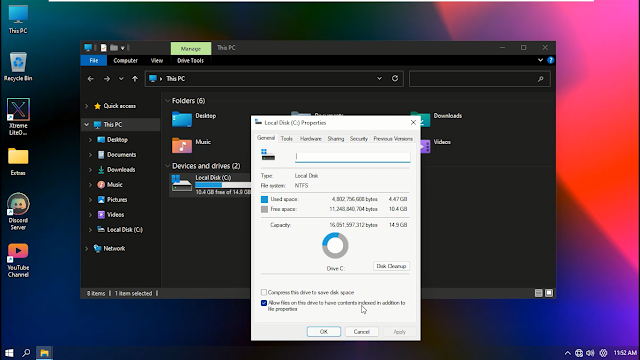Click File Explorer taskbar icon
Image resolution: width=640 pixels, height=360 pixels.
(44, 353)
